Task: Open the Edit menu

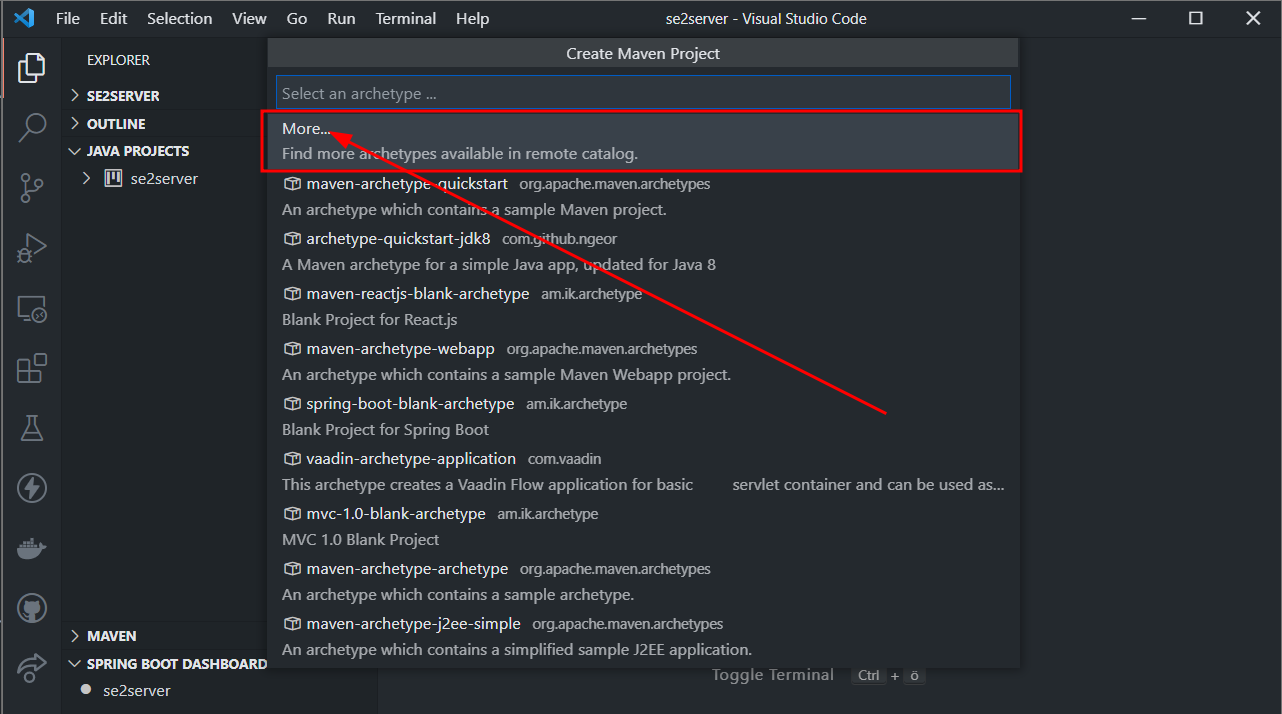Action: (x=113, y=18)
